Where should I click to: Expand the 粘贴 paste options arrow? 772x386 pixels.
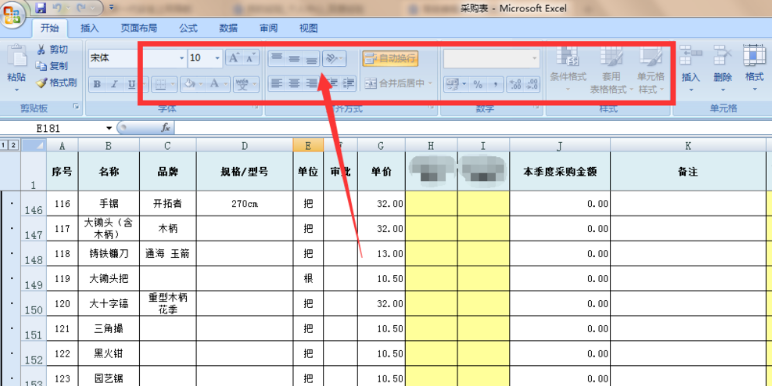[17, 90]
